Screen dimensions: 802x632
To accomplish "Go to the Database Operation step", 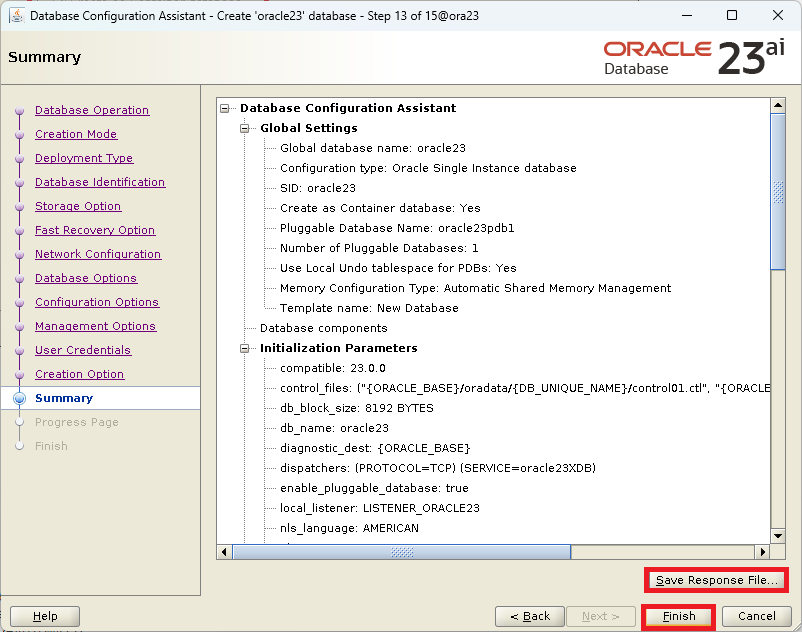I will [x=92, y=110].
